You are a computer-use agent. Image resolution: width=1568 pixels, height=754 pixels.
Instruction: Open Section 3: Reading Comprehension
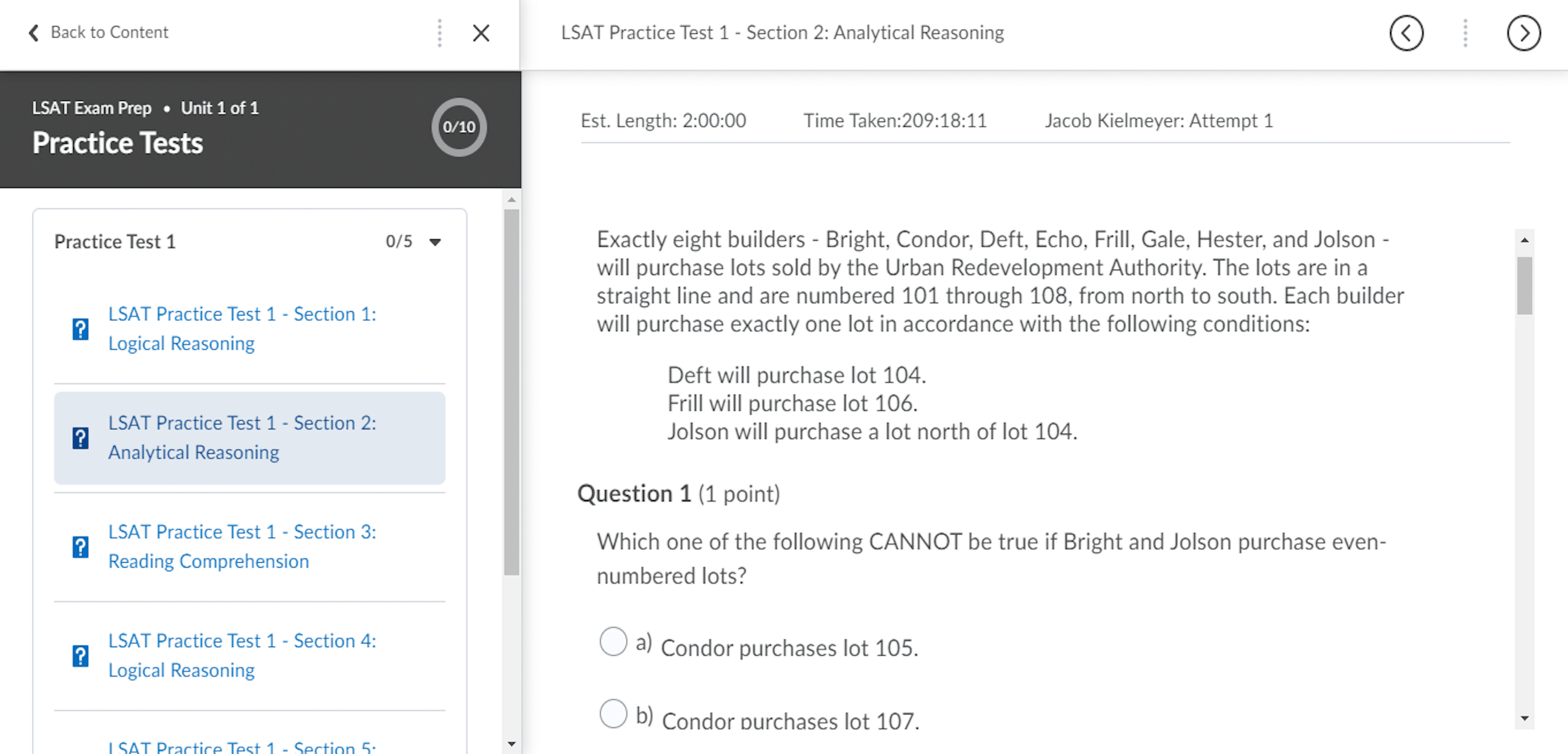click(x=242, y=546)
